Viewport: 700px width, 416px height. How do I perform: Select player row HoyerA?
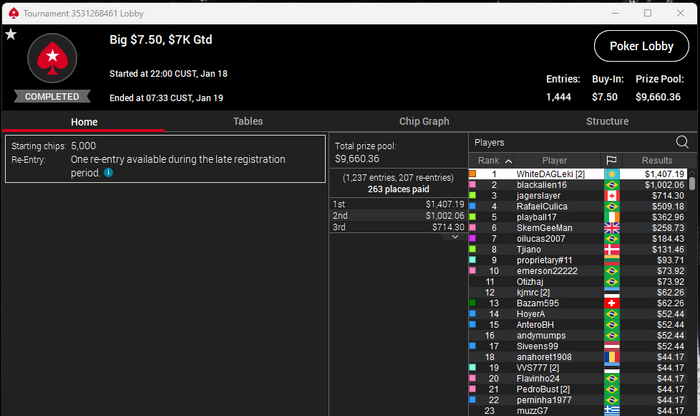[578, 314]
